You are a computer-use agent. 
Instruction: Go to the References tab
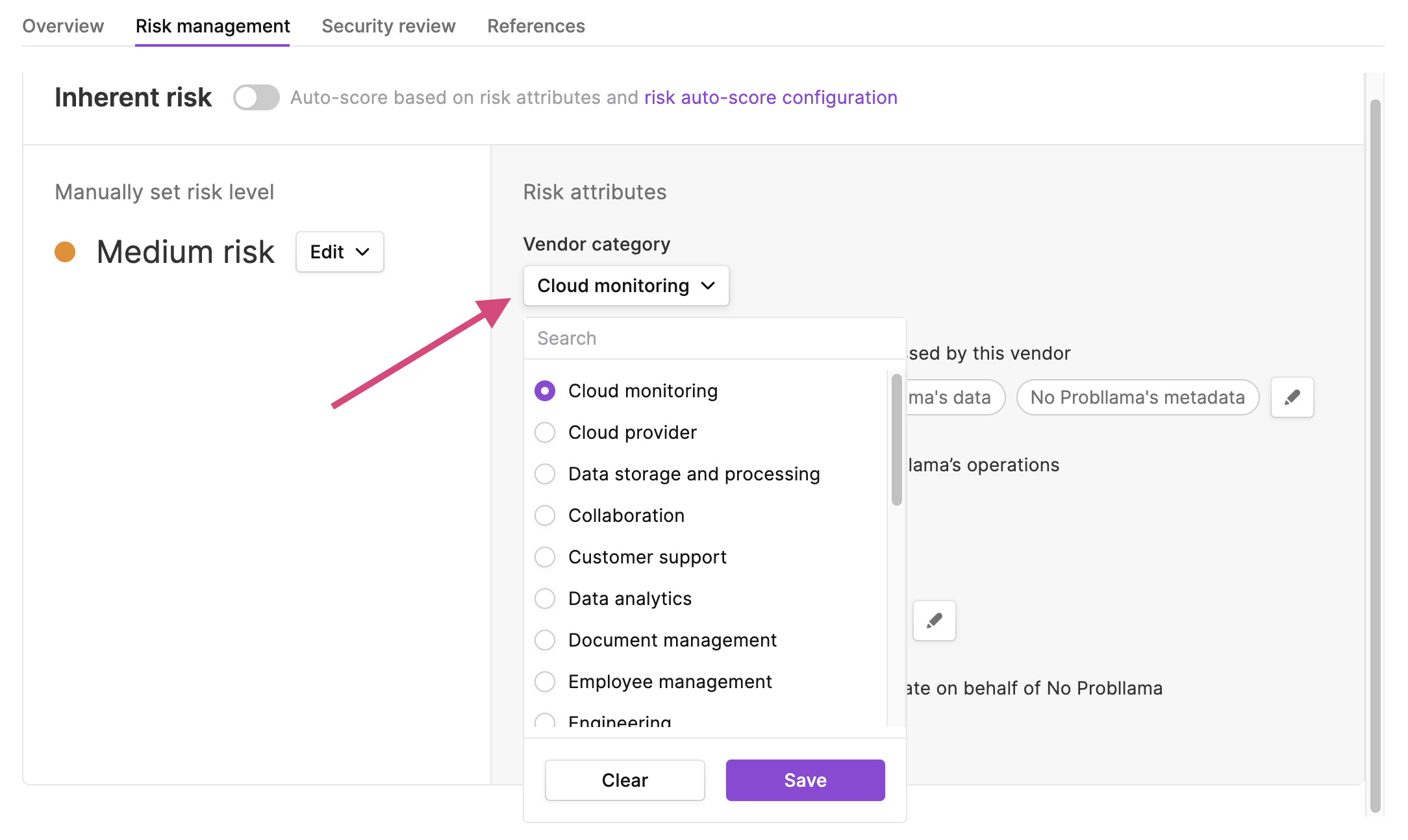click(x=536, y=26)
